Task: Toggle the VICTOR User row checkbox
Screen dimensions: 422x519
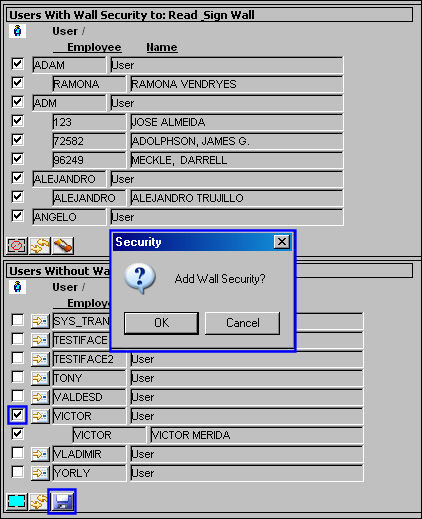Action: pyautogui.click(x=17, y=415)
